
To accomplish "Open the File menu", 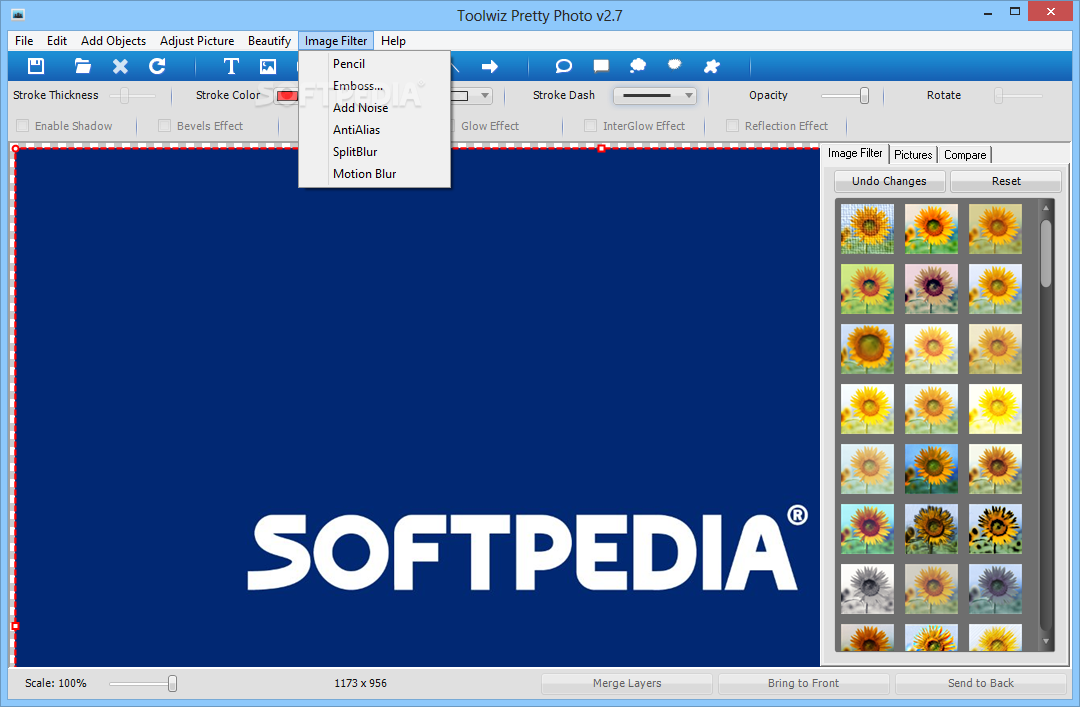I will coord(24,41).
